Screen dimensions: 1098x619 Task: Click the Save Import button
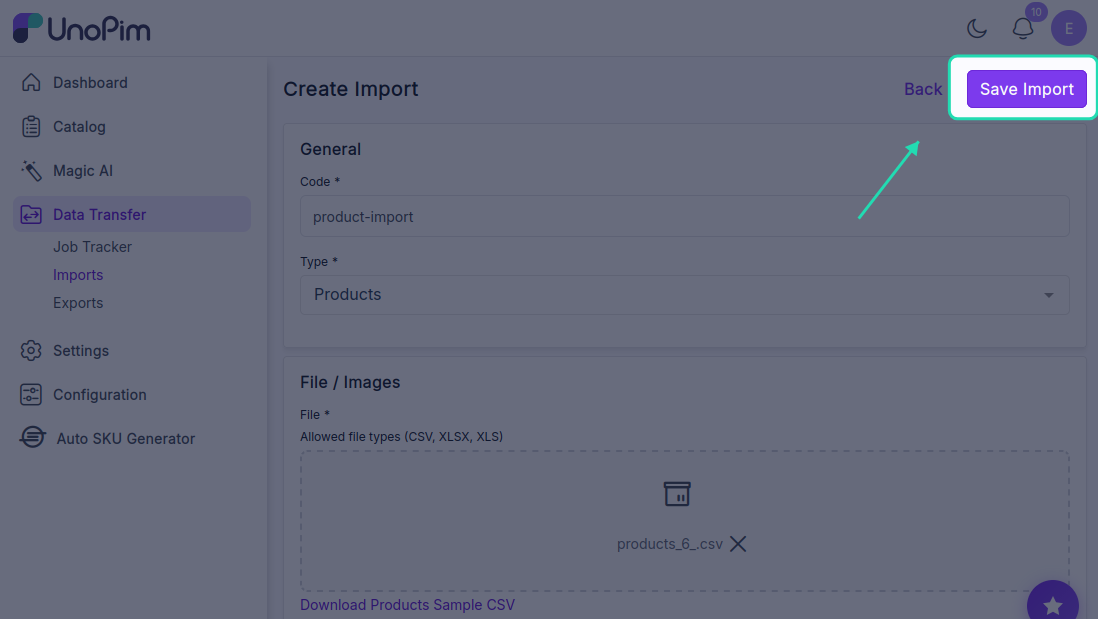click(1027, 89)
